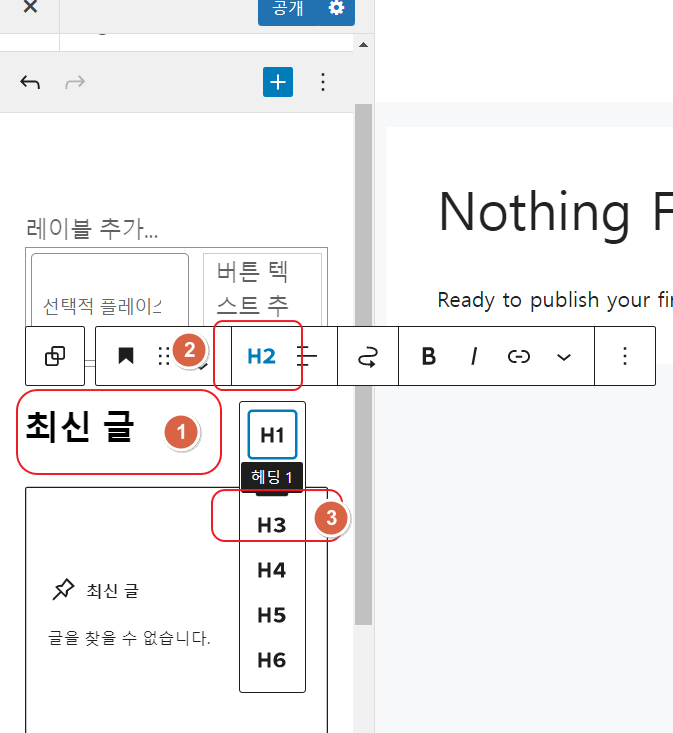Select H3 heading level
This screenshot has height=733, width=673.
272,525
